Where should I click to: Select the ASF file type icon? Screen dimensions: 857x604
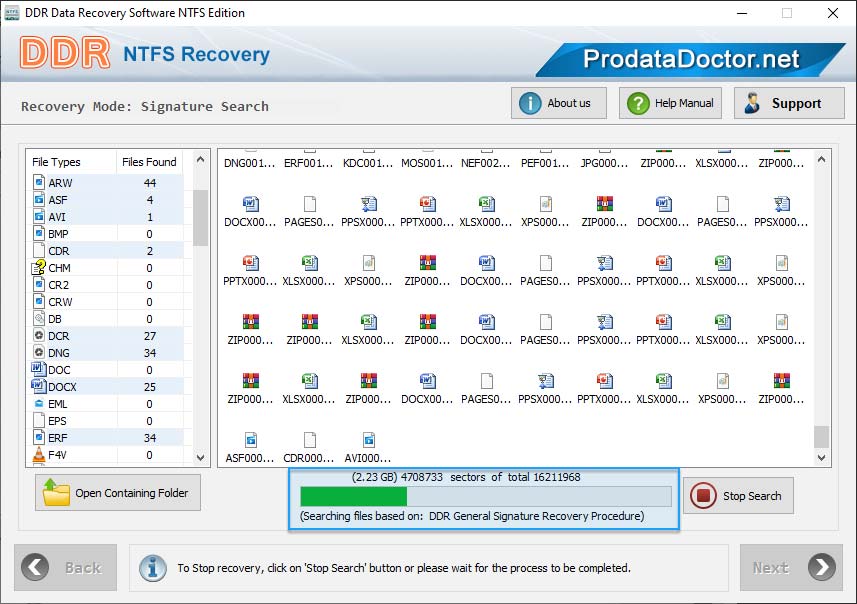[39, 200]
